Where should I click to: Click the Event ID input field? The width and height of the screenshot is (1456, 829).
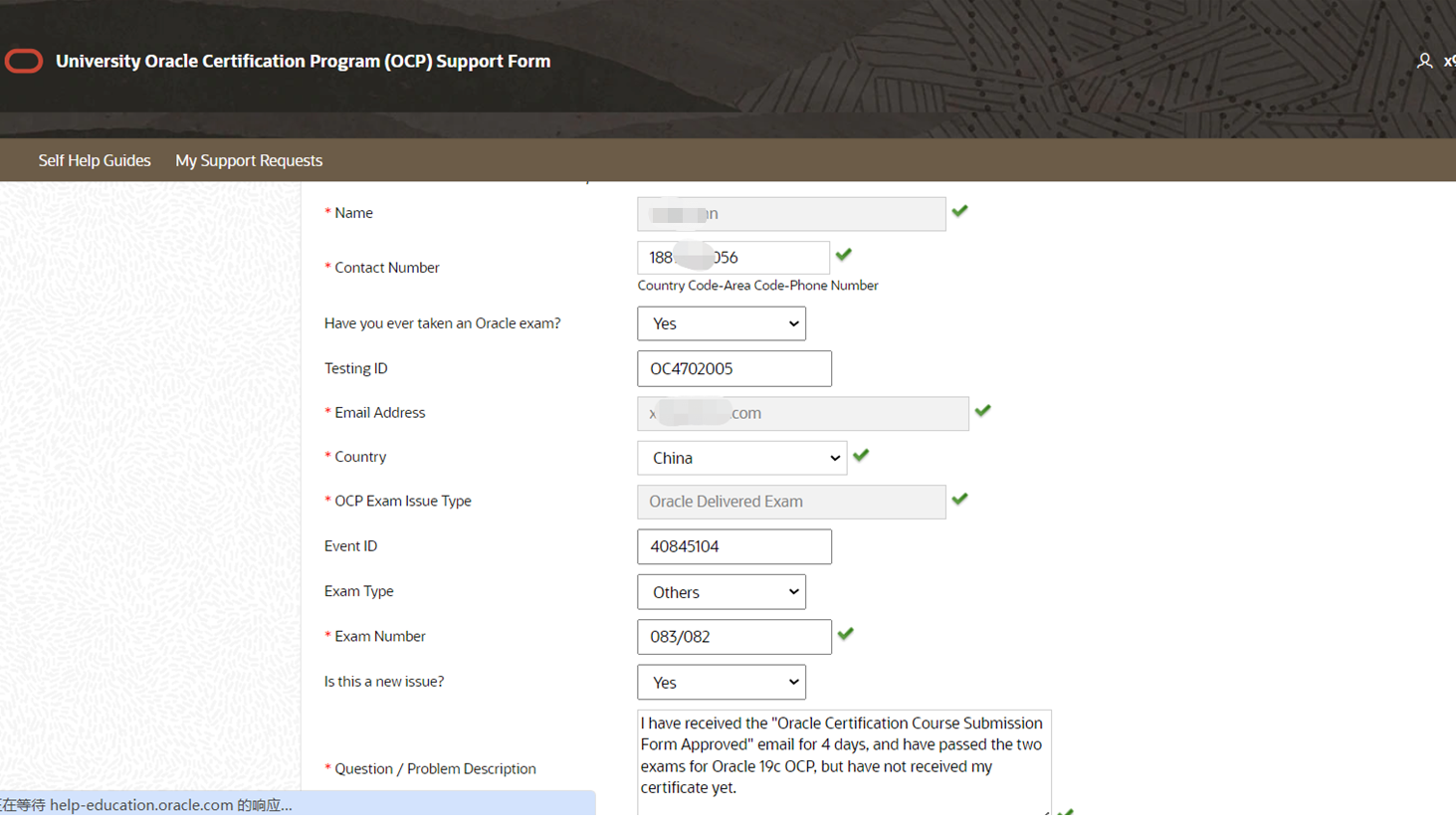click(x=734, y=546)
